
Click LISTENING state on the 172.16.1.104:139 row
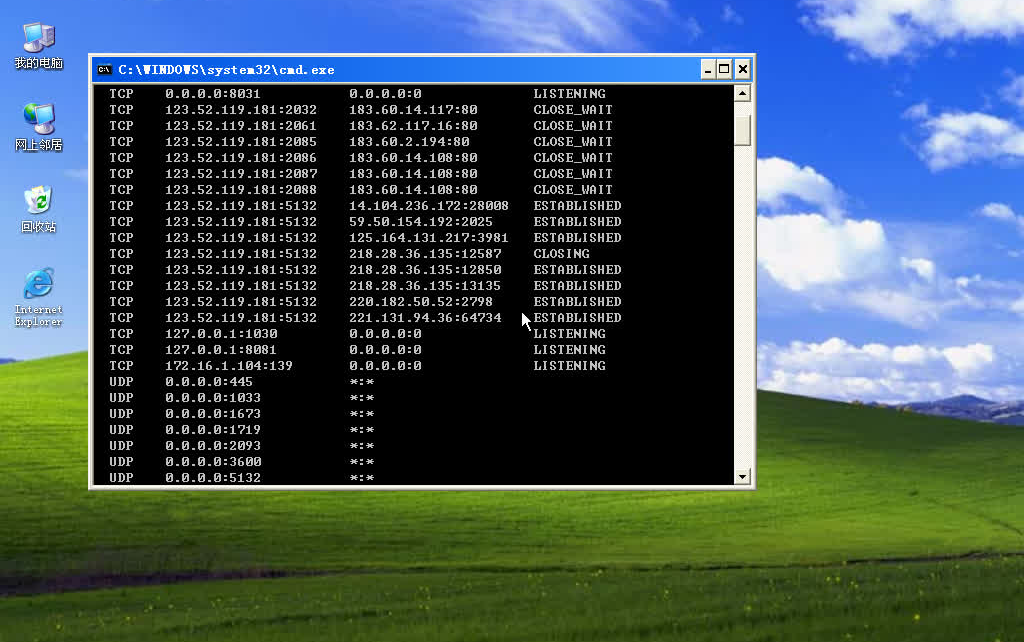click(569, 366)
